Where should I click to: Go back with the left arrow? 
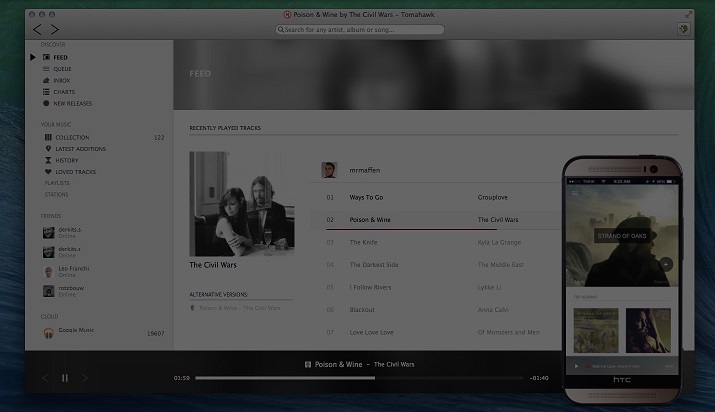click(37, 30)
